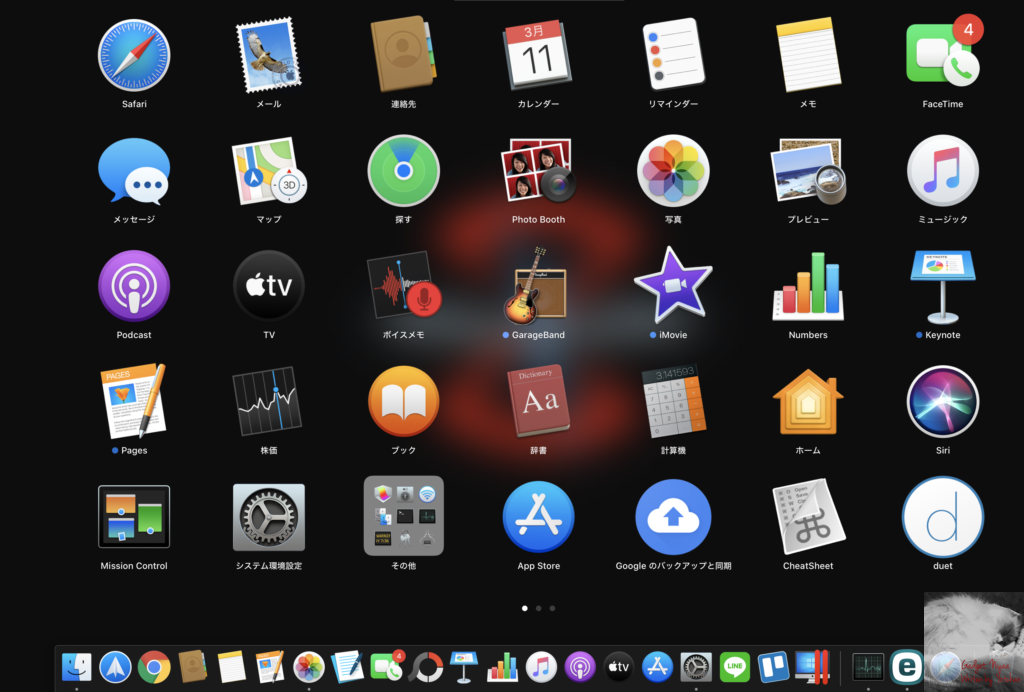Open Numbers from the Dock
Screen dimensions: 1024x692
tap(502, 667)
